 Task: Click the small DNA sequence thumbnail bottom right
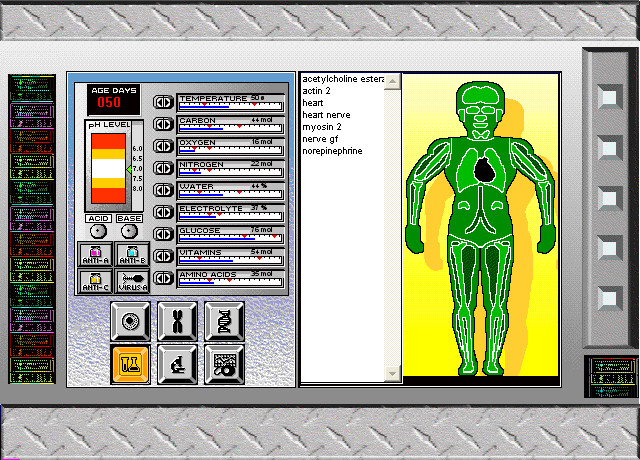pyautogui.click(x=611, y=376)
